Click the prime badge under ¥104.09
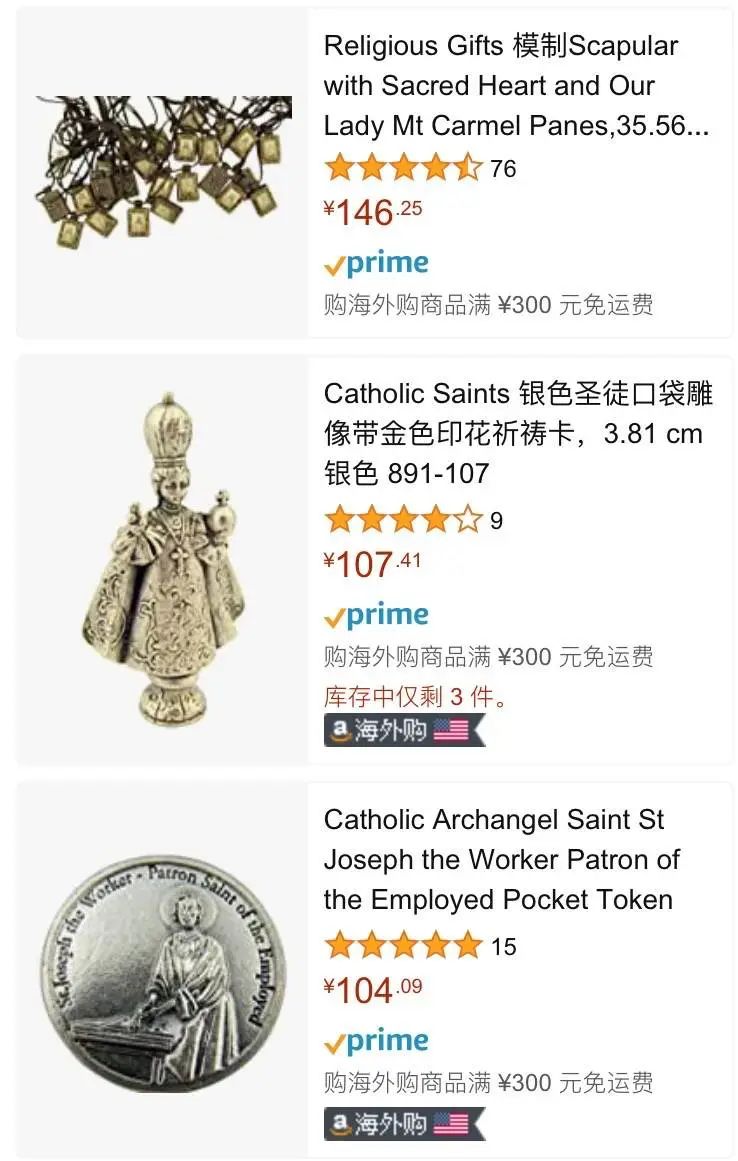Screen dimensions: 738x1161 376,1041
